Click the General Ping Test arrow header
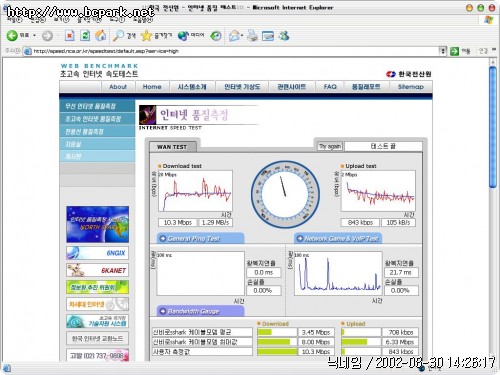This screenshot has height=375, width=500. point(200,238)
